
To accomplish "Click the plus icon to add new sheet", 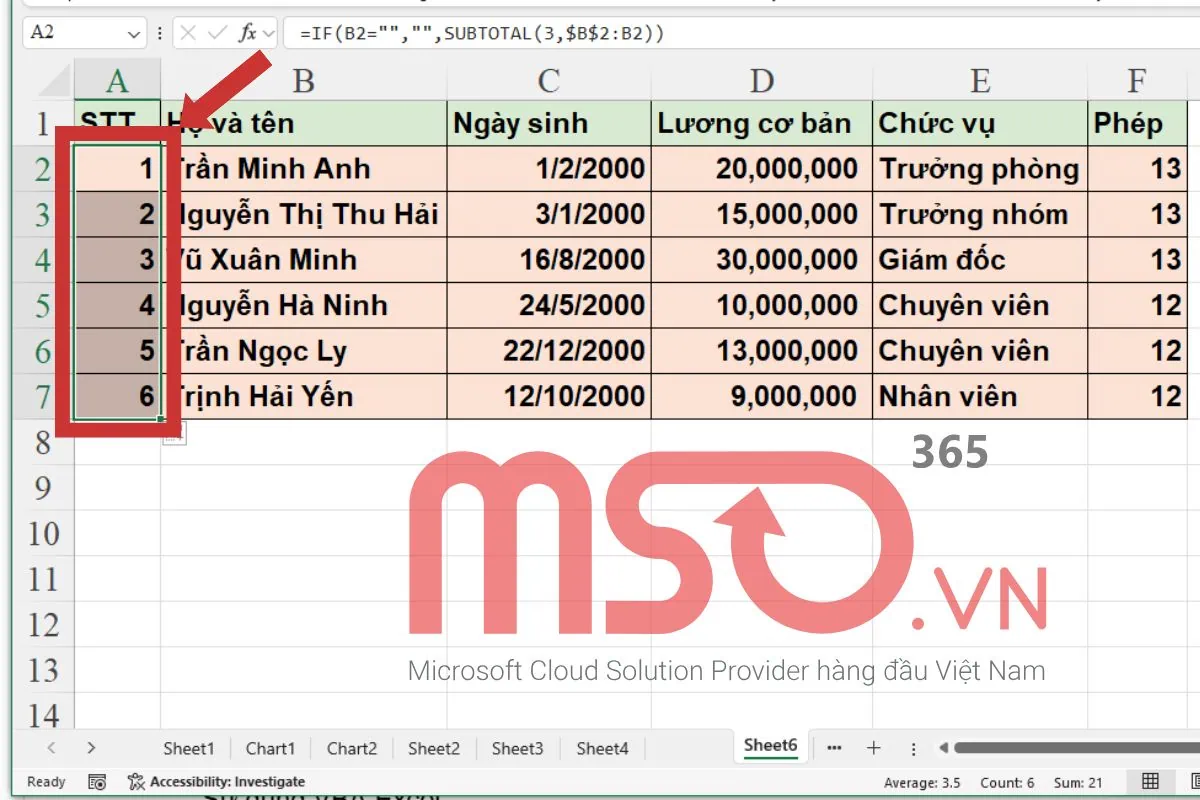I will click(875, 748).
